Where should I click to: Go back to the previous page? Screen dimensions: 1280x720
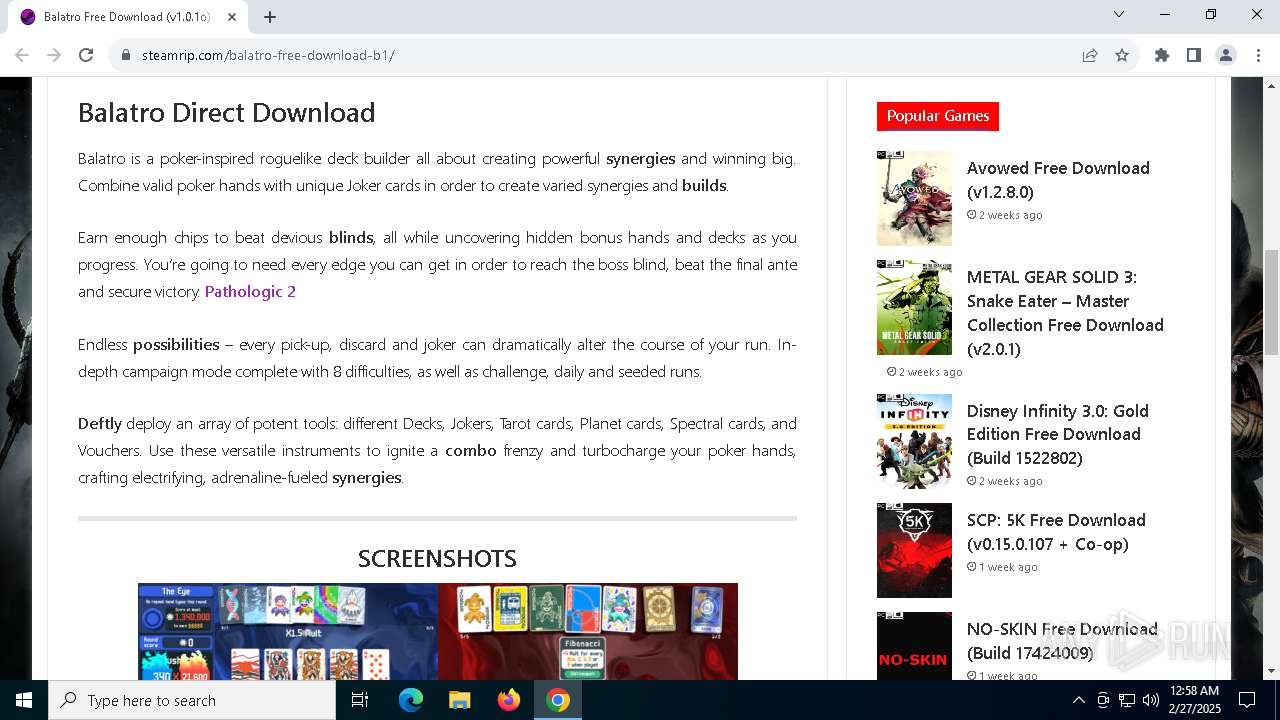[22, 55]
